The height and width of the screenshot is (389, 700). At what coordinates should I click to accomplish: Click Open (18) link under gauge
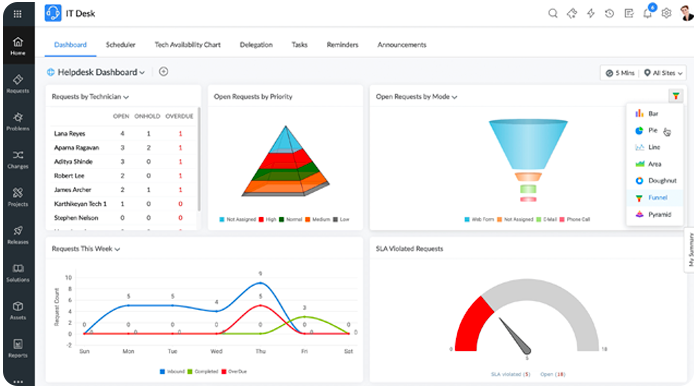tap(553, 374)
